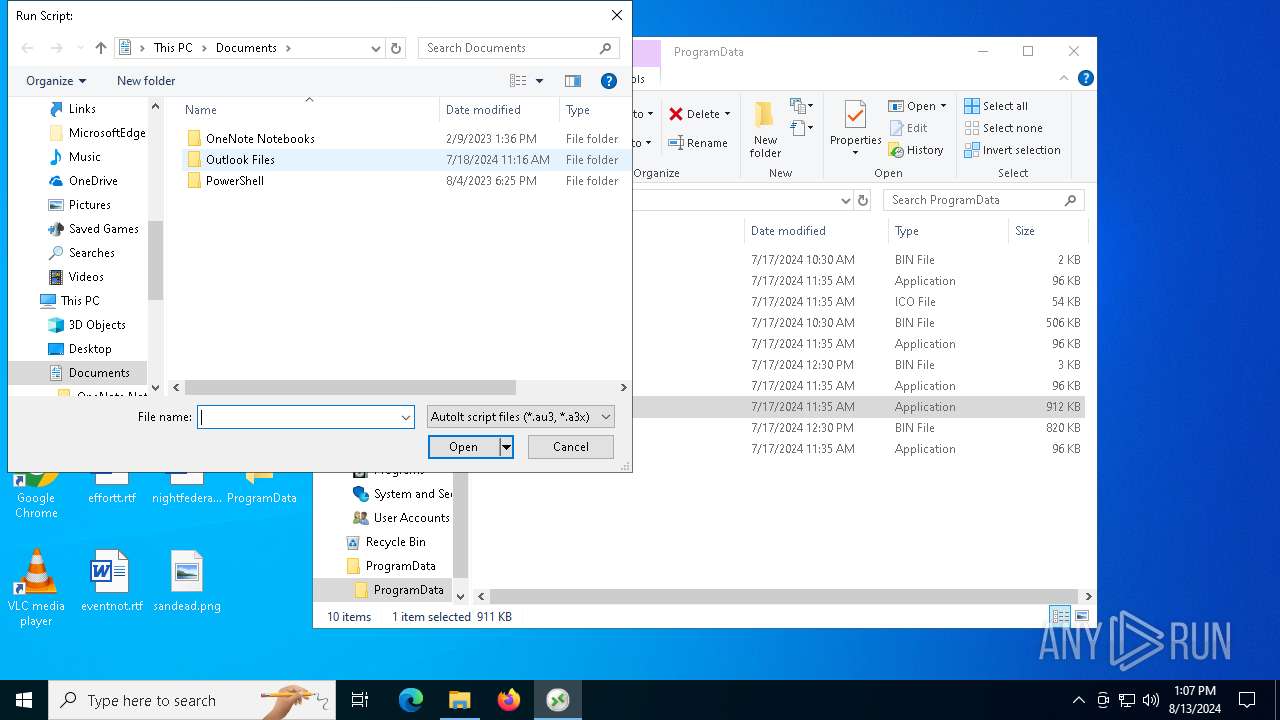Click Edit in ProgramData ribbon
The width and height of the screenshot is (1280, 720).
point(908,128)
